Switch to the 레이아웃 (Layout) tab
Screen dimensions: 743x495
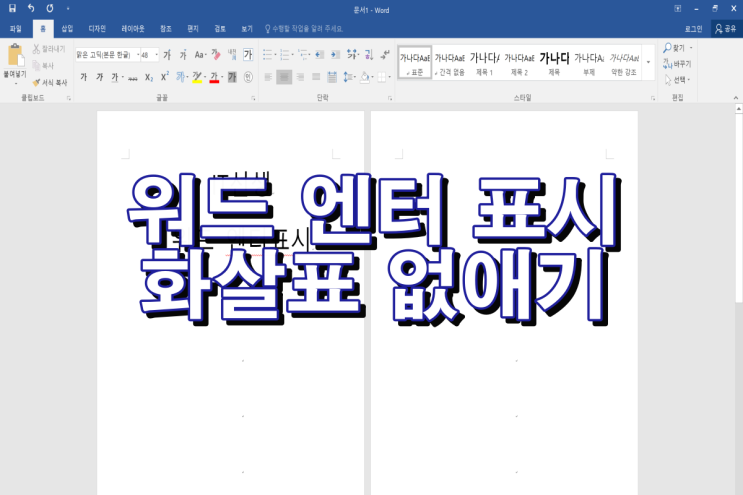(x=133, y=29)
